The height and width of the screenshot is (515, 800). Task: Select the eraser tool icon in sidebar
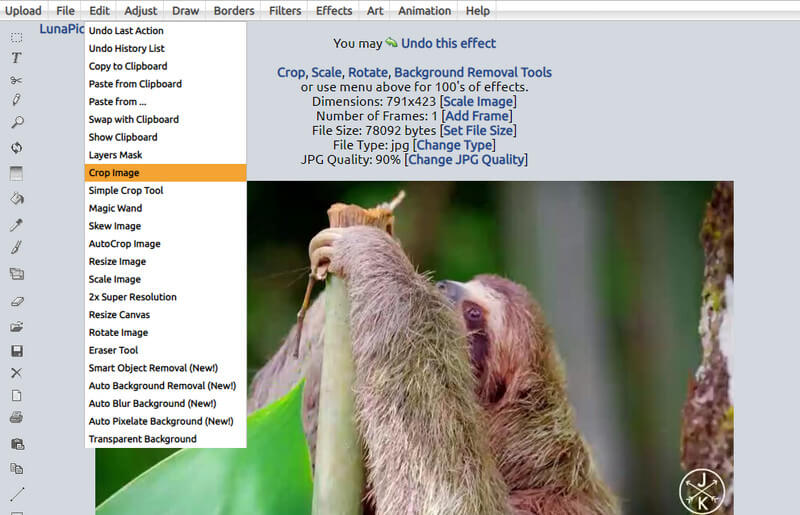coord(17,301)
